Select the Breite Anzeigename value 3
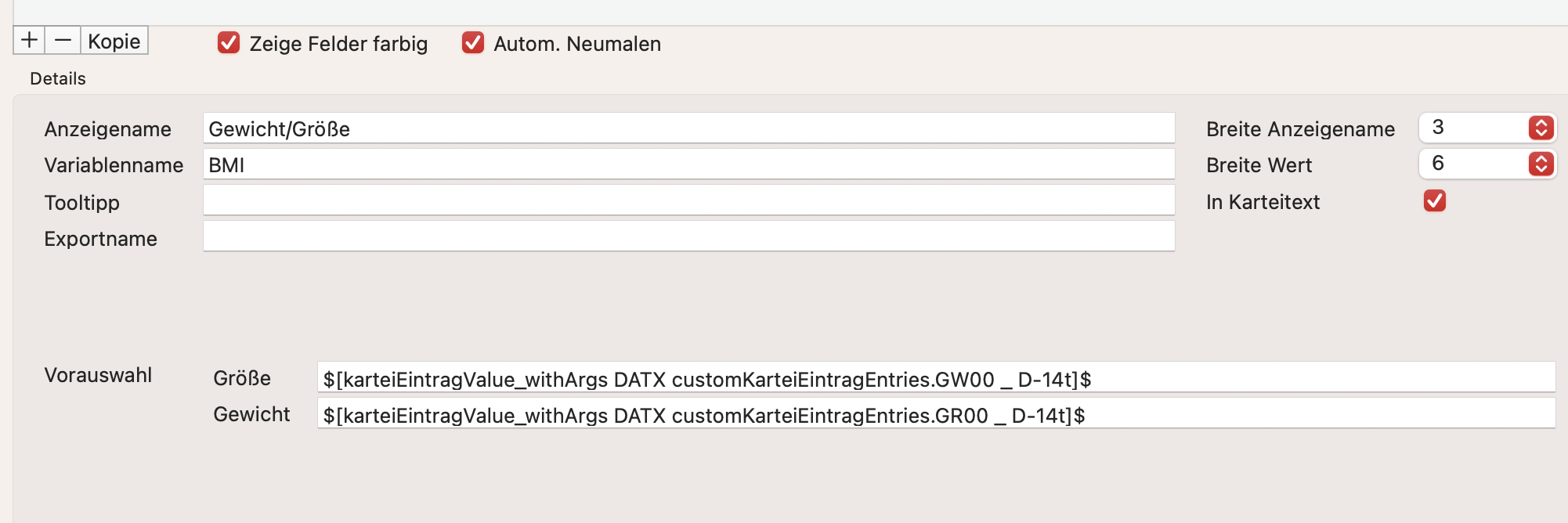1568x523 pixels. pos(1438,128)
